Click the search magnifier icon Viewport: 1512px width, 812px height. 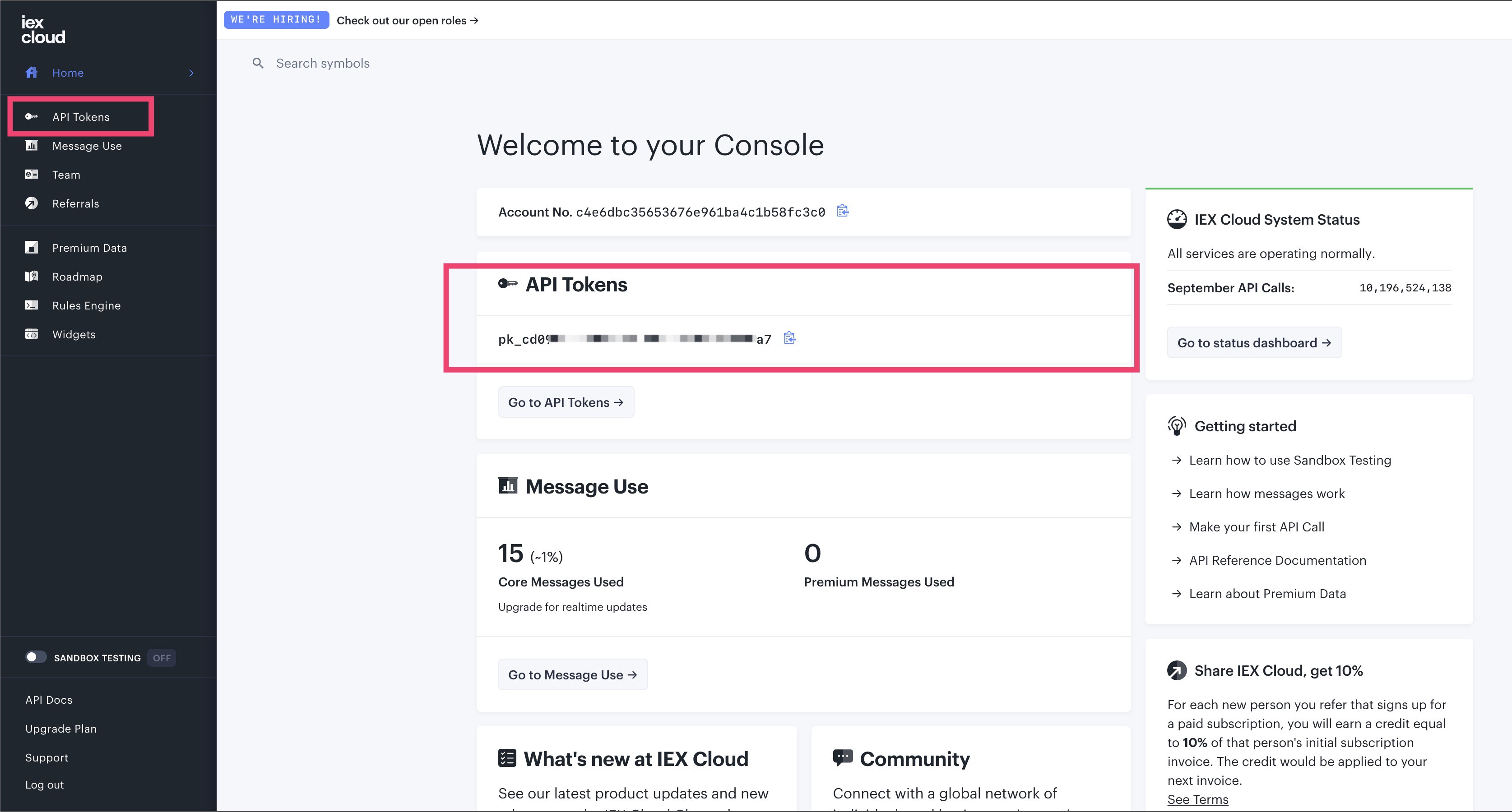[x=258, y=63]
